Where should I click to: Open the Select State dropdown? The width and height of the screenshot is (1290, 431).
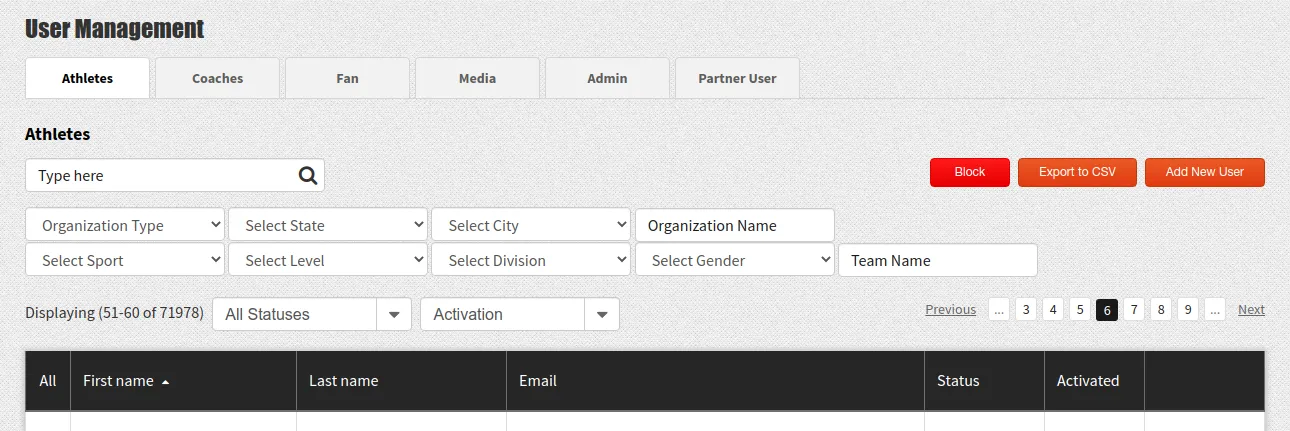pyautogui.click(x=328, y=225)
